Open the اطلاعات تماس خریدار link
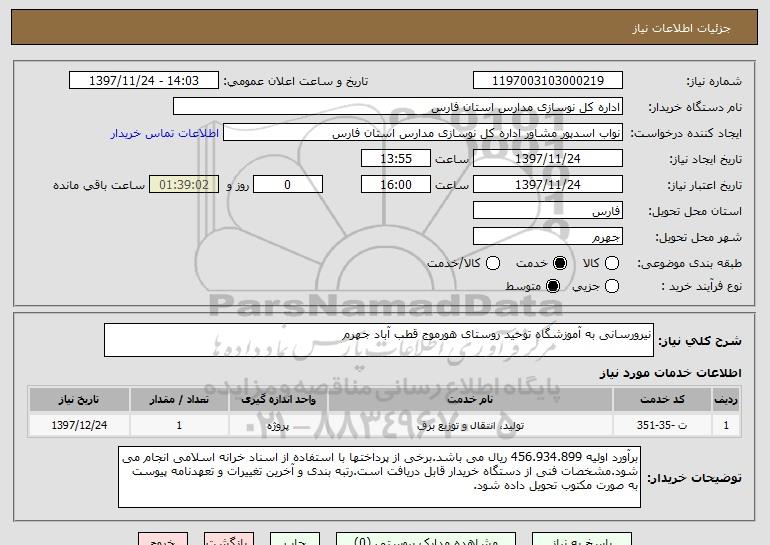 click(x=165, y=133)
